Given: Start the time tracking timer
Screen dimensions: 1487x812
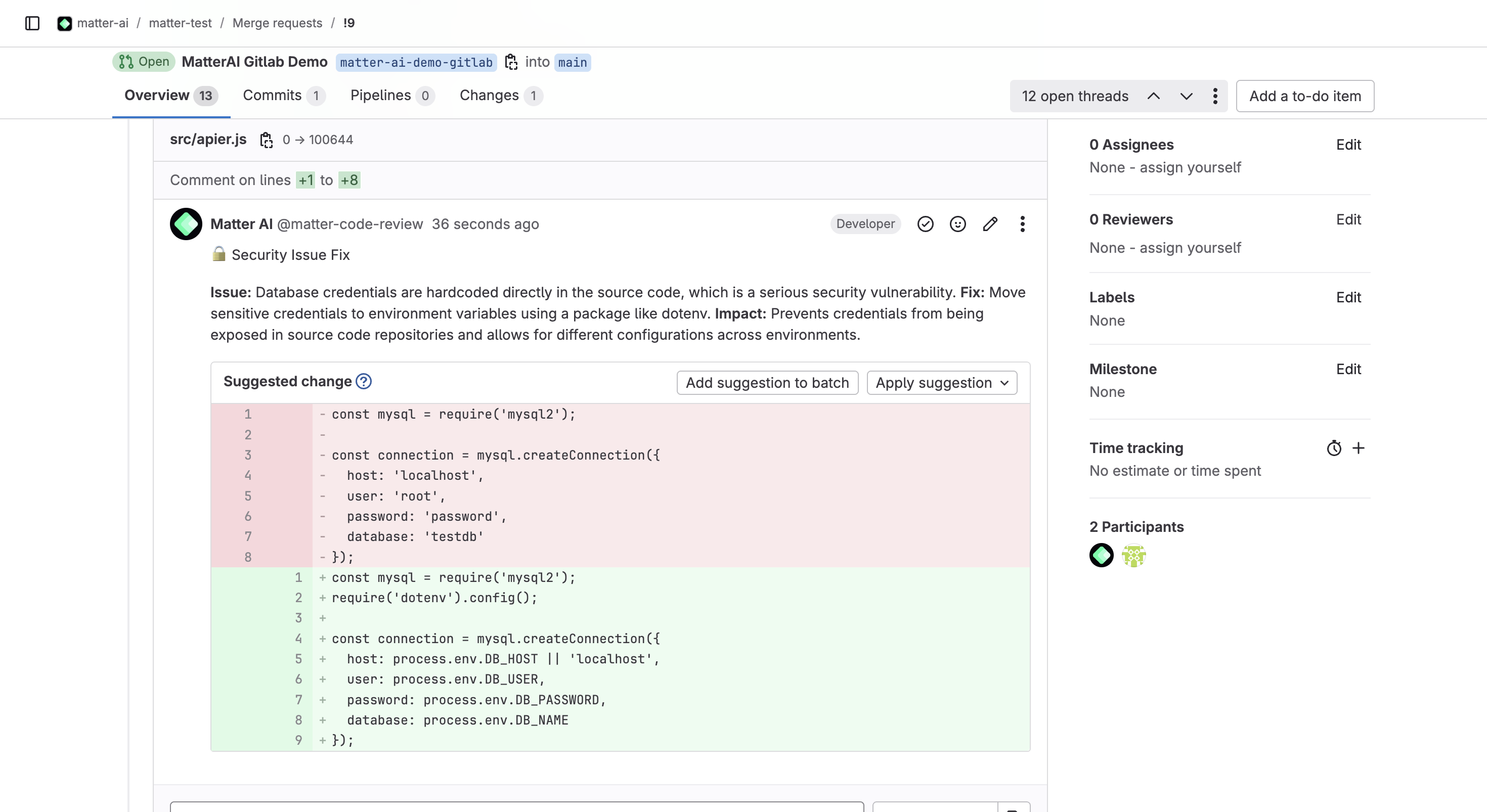Looking at the screenshot, I should (x=1333, y=448).
